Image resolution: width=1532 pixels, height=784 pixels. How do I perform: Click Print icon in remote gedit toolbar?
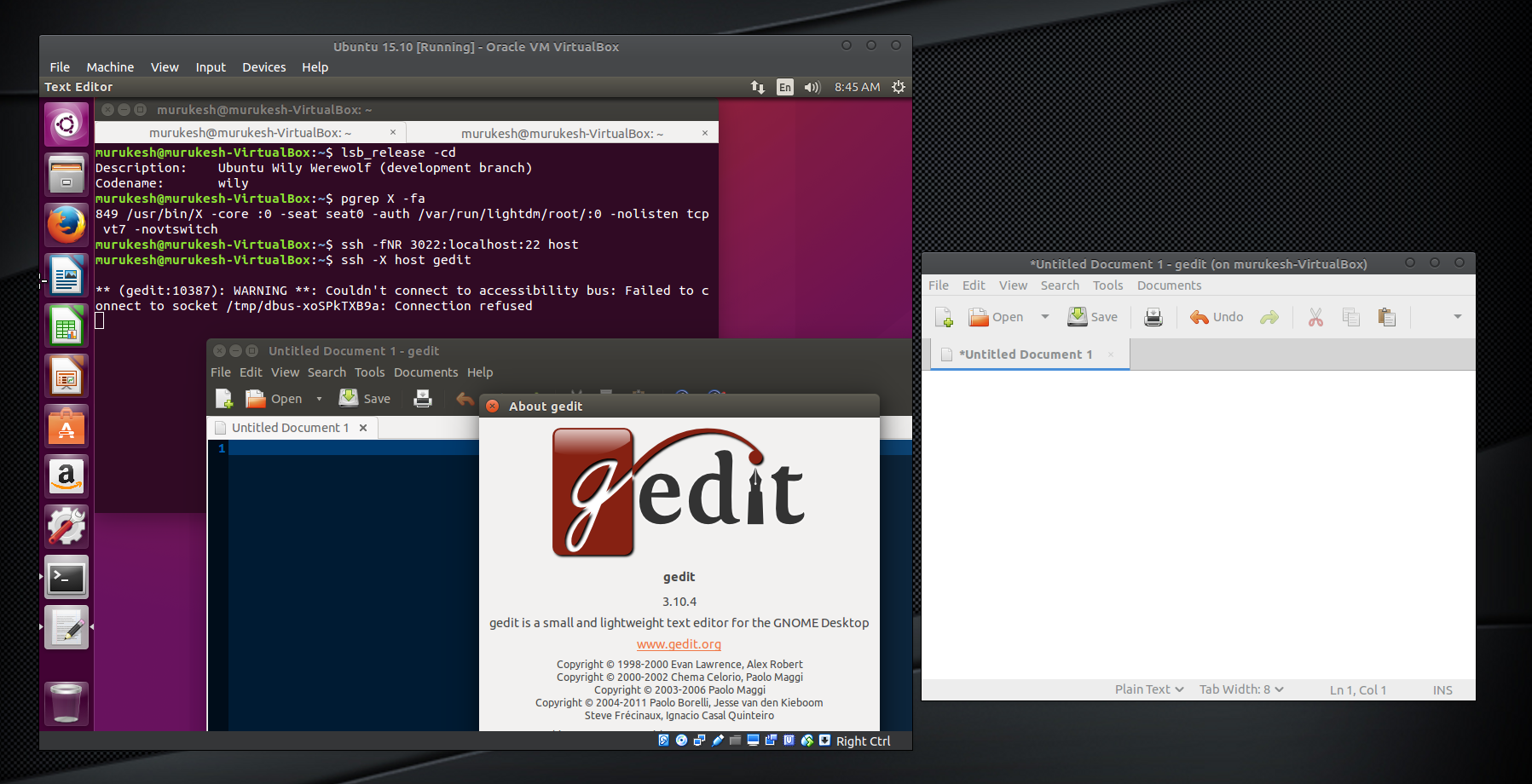(1153, 317)
